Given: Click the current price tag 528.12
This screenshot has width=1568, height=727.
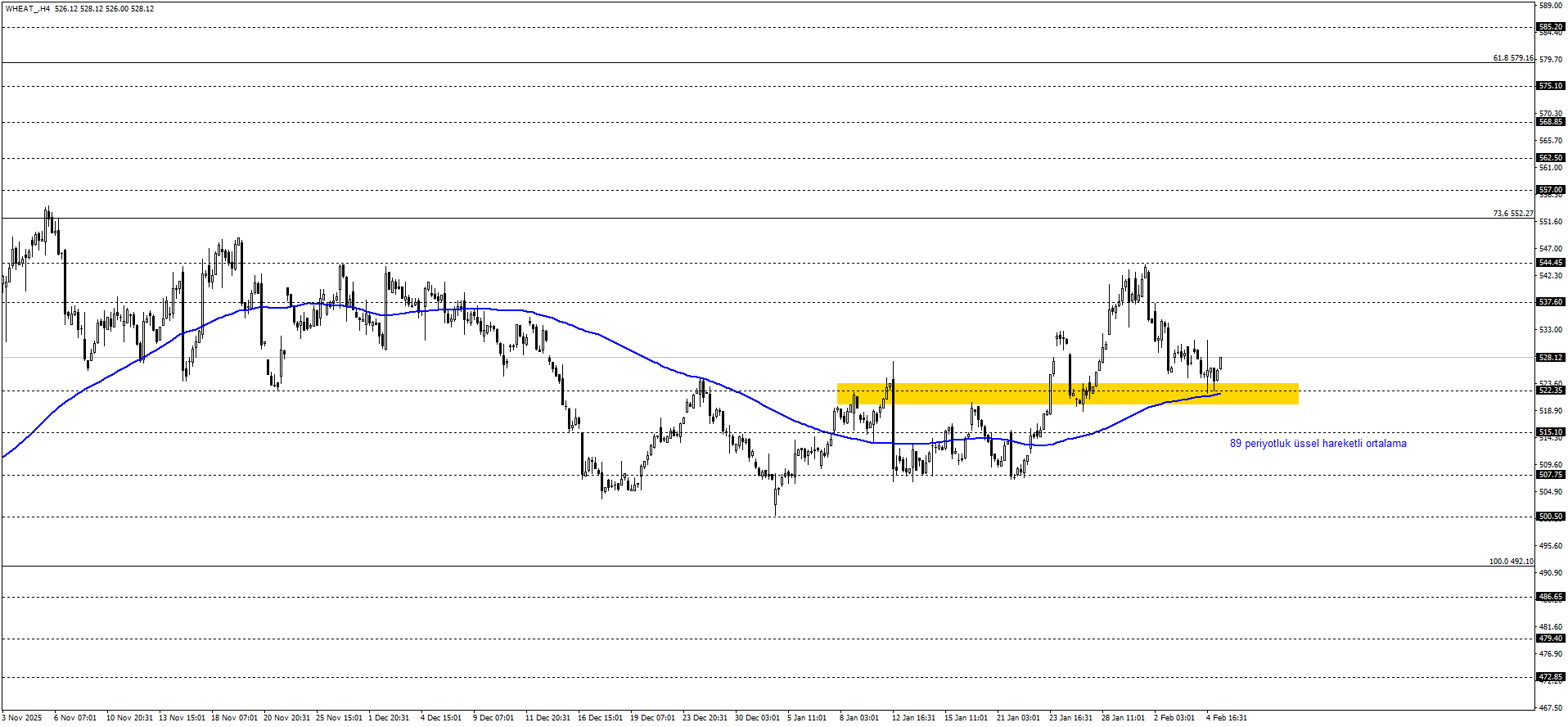Looking at the screenshot, I should pos(1551,358).
